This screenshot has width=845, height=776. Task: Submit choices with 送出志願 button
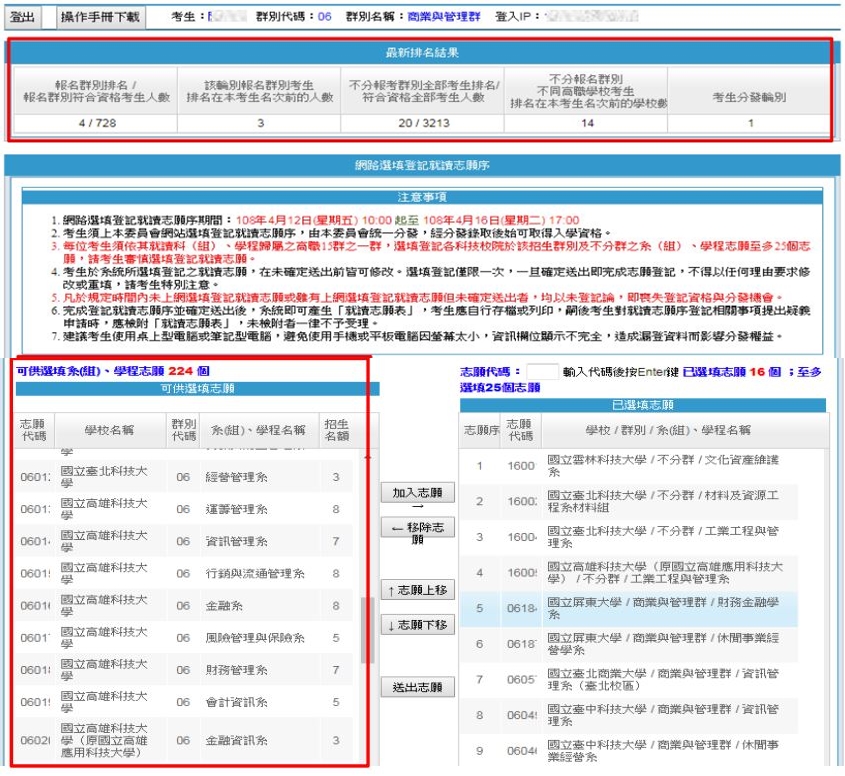click(418, 687)
